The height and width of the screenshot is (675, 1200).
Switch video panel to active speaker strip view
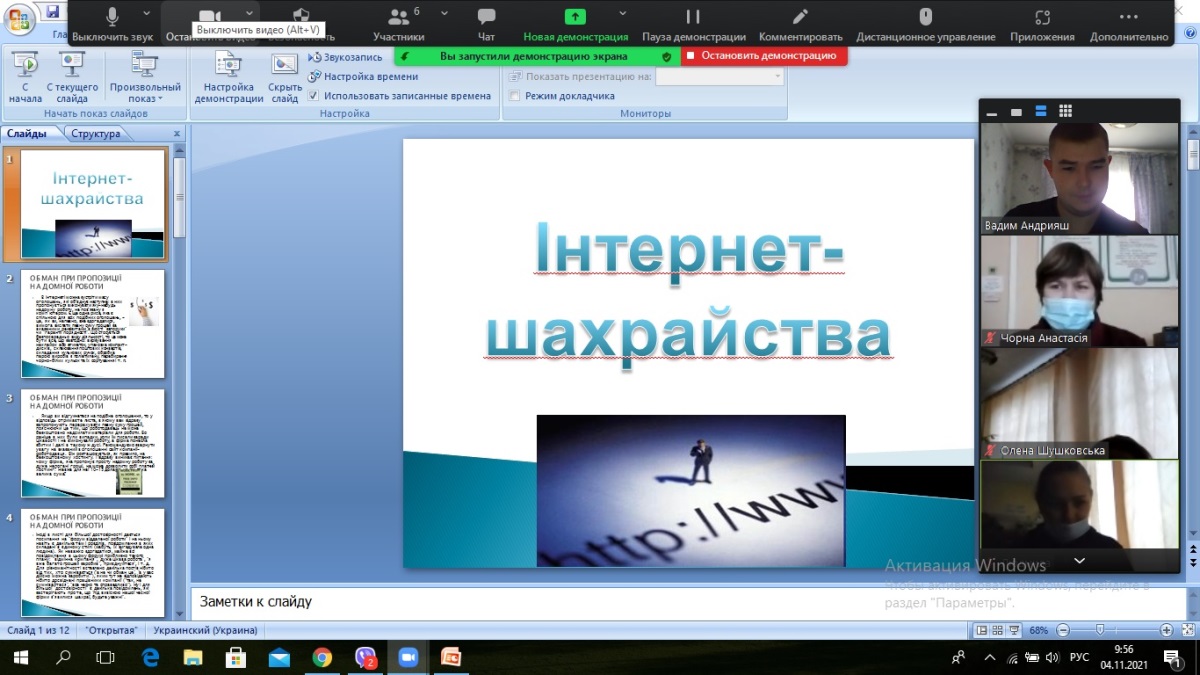(1041, 111)
